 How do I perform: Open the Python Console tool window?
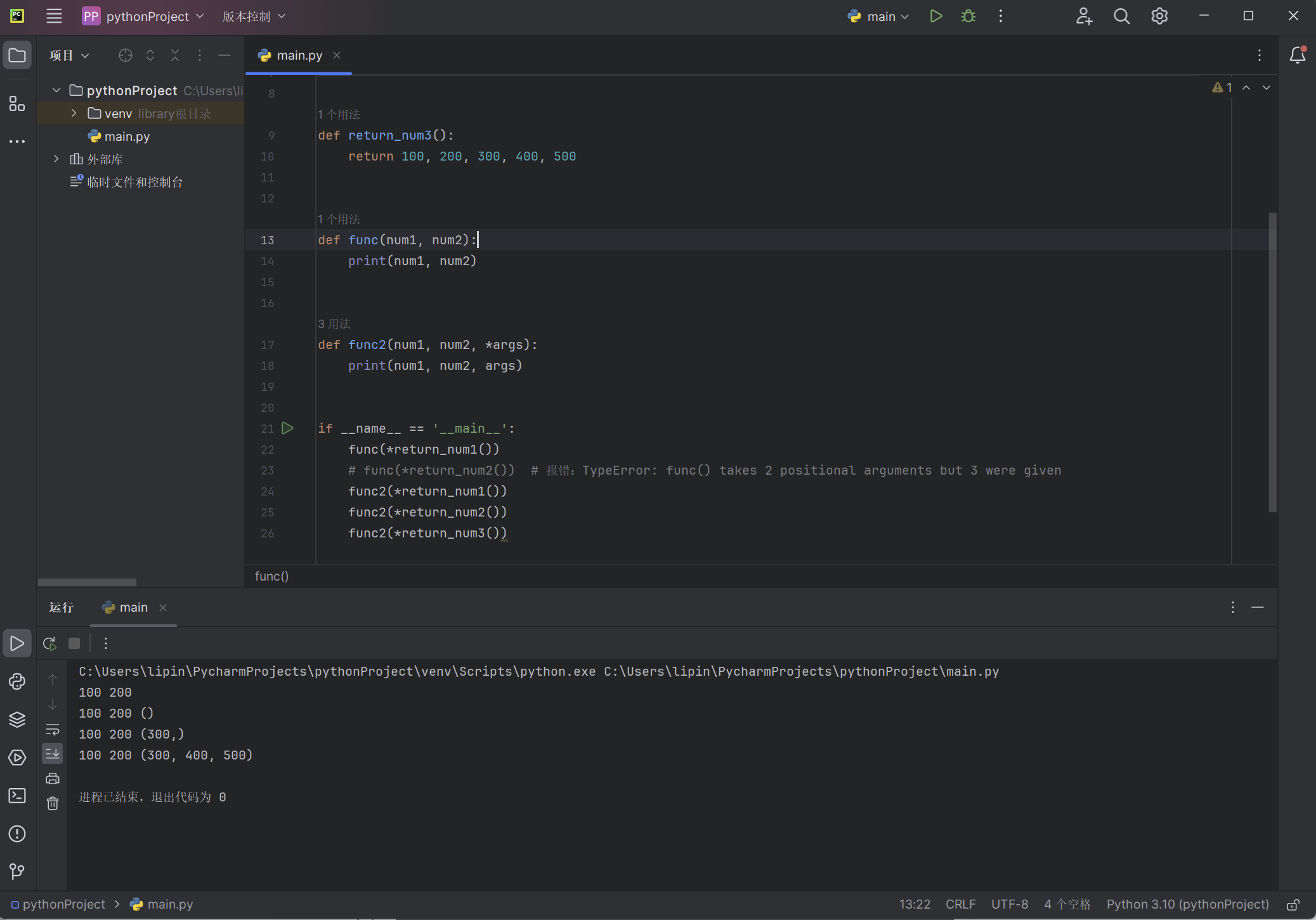[x=17, y=681]
